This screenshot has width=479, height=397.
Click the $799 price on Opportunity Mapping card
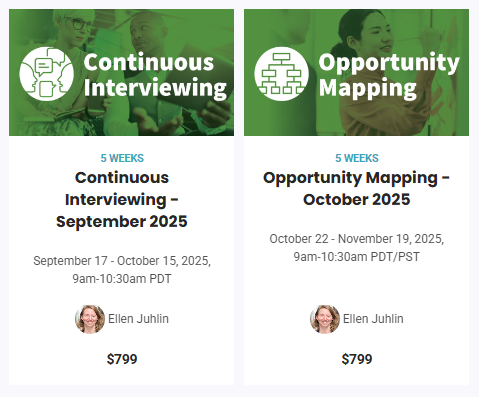click(x=357, y=359)
